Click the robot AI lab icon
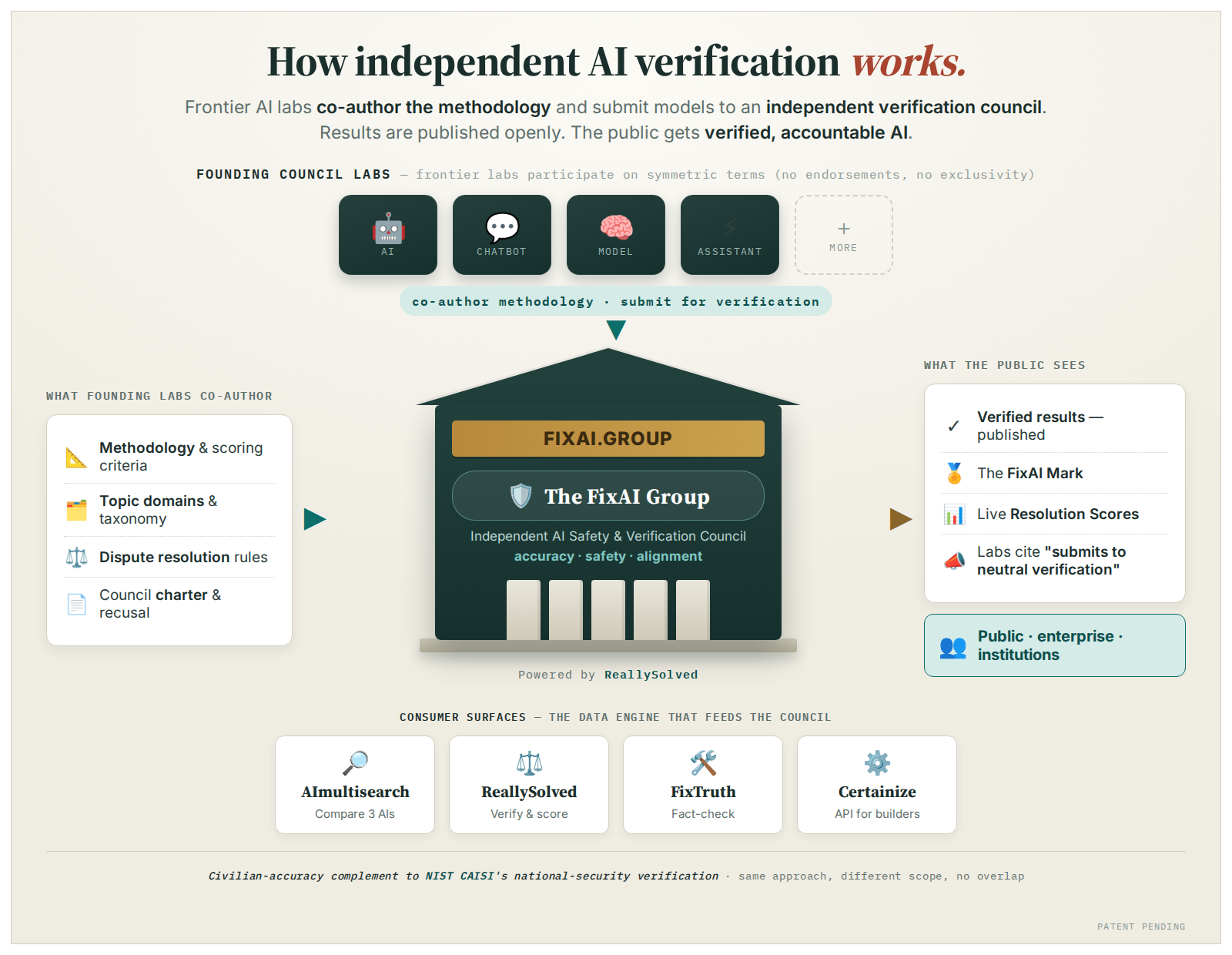This screenshot has height=955, width=1232. [x=388, y=229]
